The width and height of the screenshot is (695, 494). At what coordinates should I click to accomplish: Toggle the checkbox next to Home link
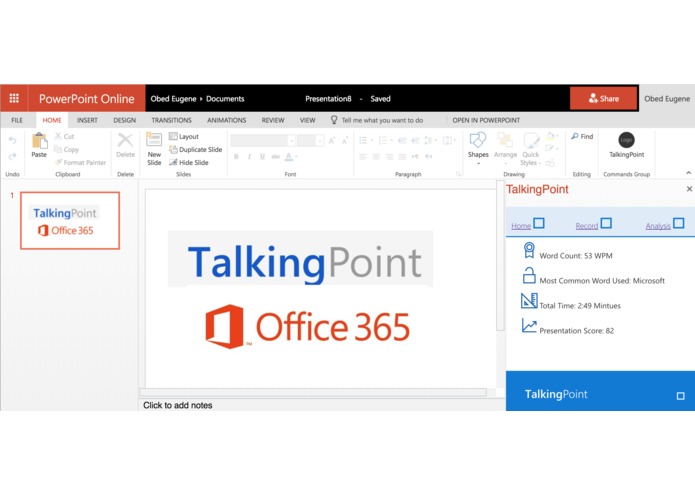[x=539, y=223]
